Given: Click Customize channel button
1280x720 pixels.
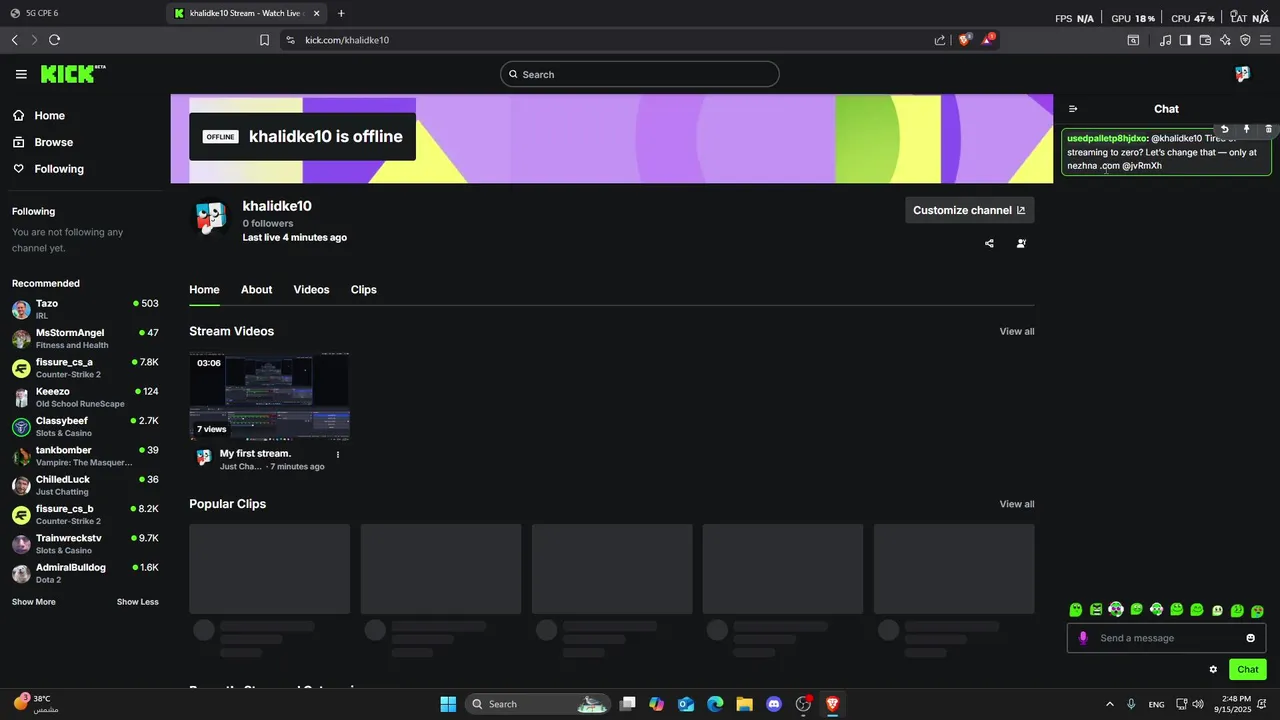Looking at the screenshot, I should pyautogui.click(x=970, y=210).
